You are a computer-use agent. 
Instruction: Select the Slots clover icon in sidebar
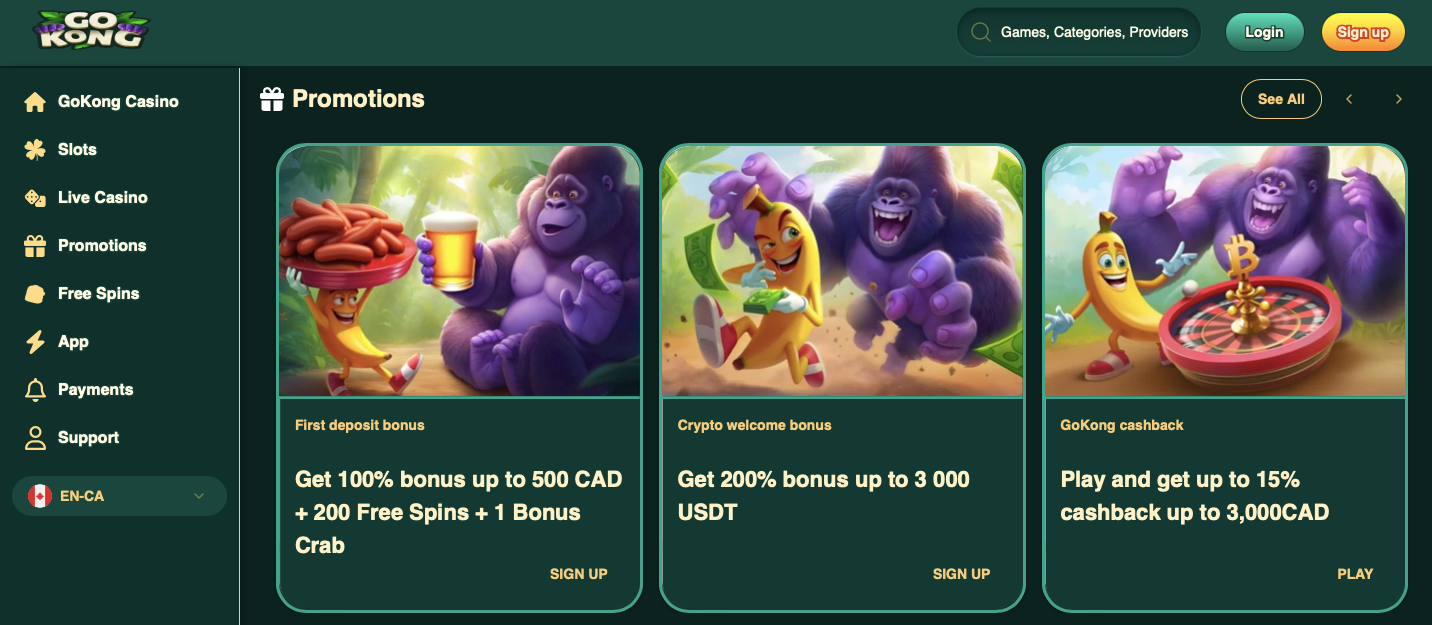coord(35,149)
